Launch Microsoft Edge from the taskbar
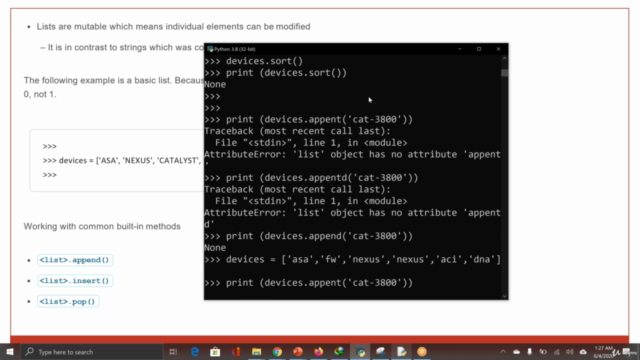The height and width of the screenshot is (360, 640). pos(195,351)
